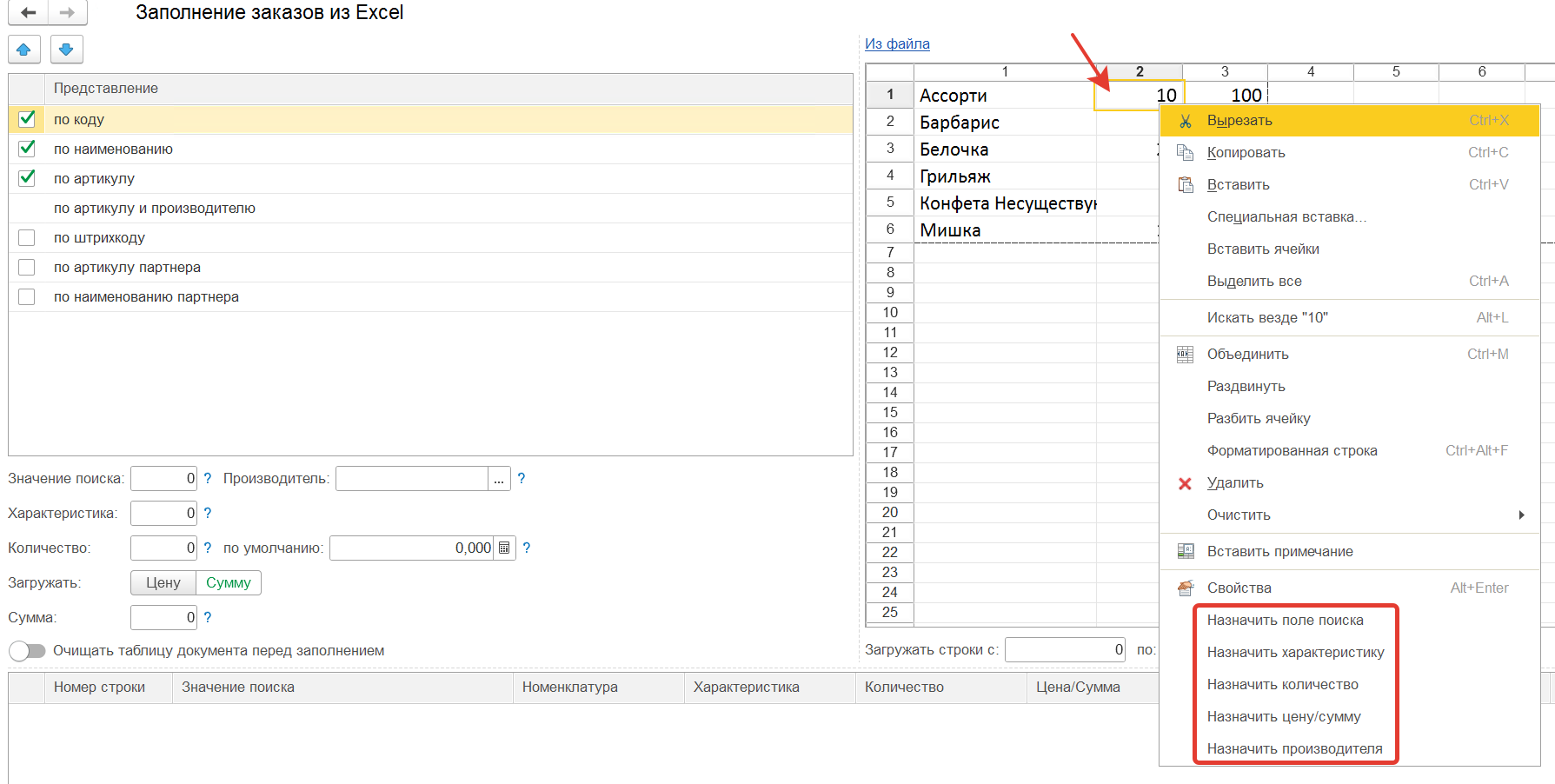Click the paste icon beside Вставить

1185,185
